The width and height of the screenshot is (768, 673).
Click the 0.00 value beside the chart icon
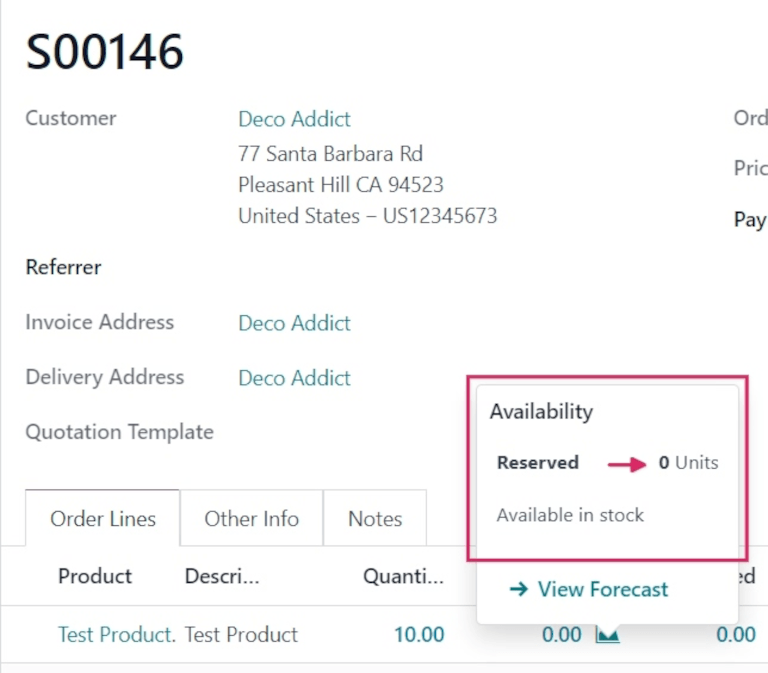pos(561,634)
